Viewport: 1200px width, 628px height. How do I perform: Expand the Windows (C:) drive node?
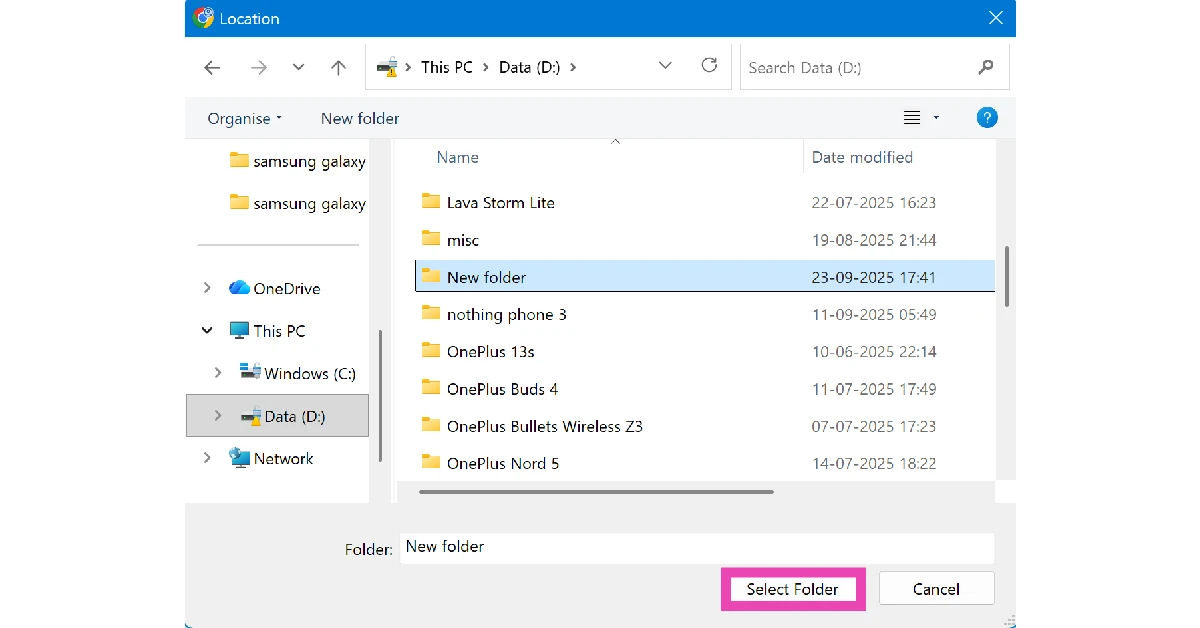pyautogui.click(x=218, y=373)
